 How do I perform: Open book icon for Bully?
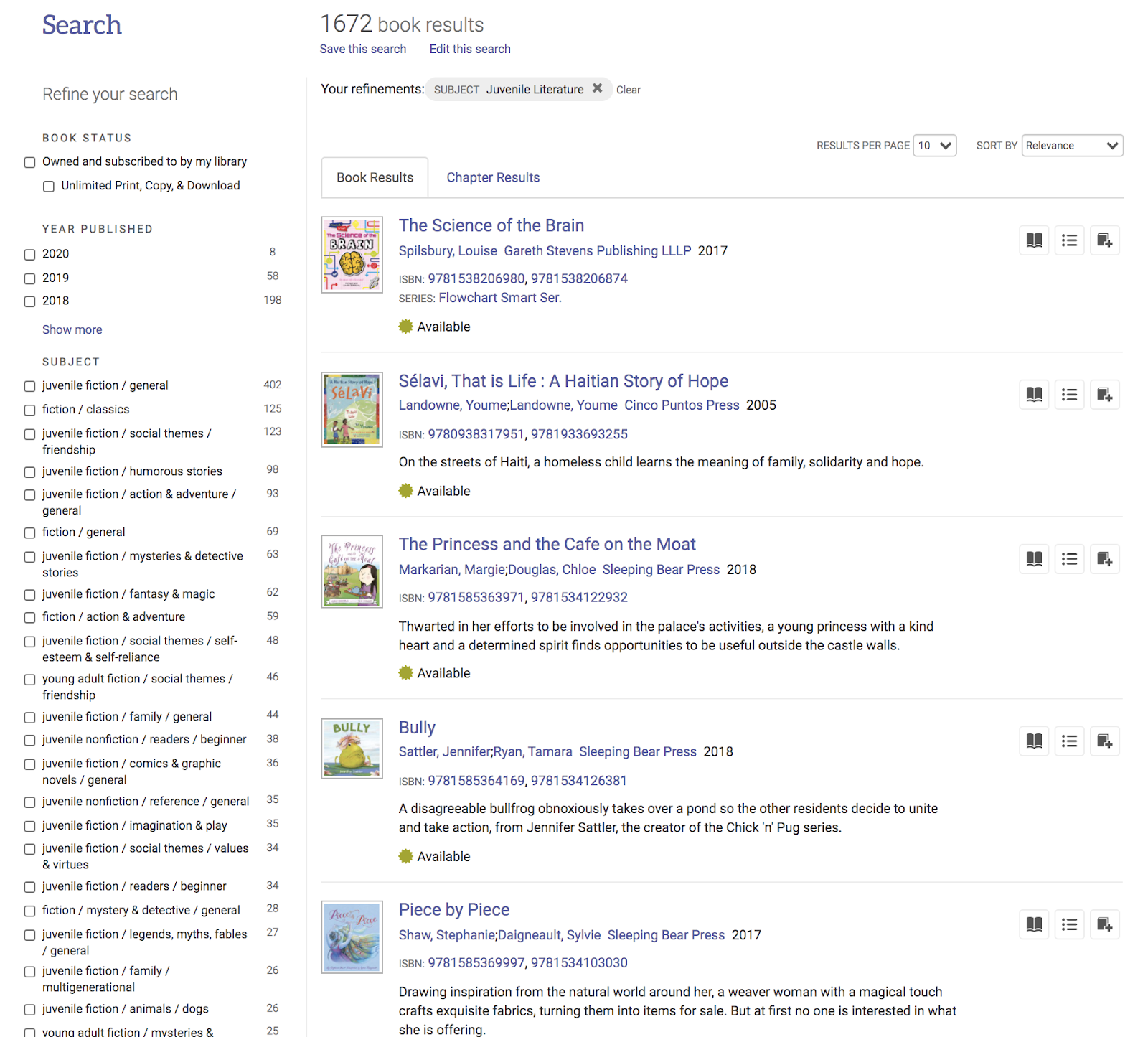click(1034, 741)
